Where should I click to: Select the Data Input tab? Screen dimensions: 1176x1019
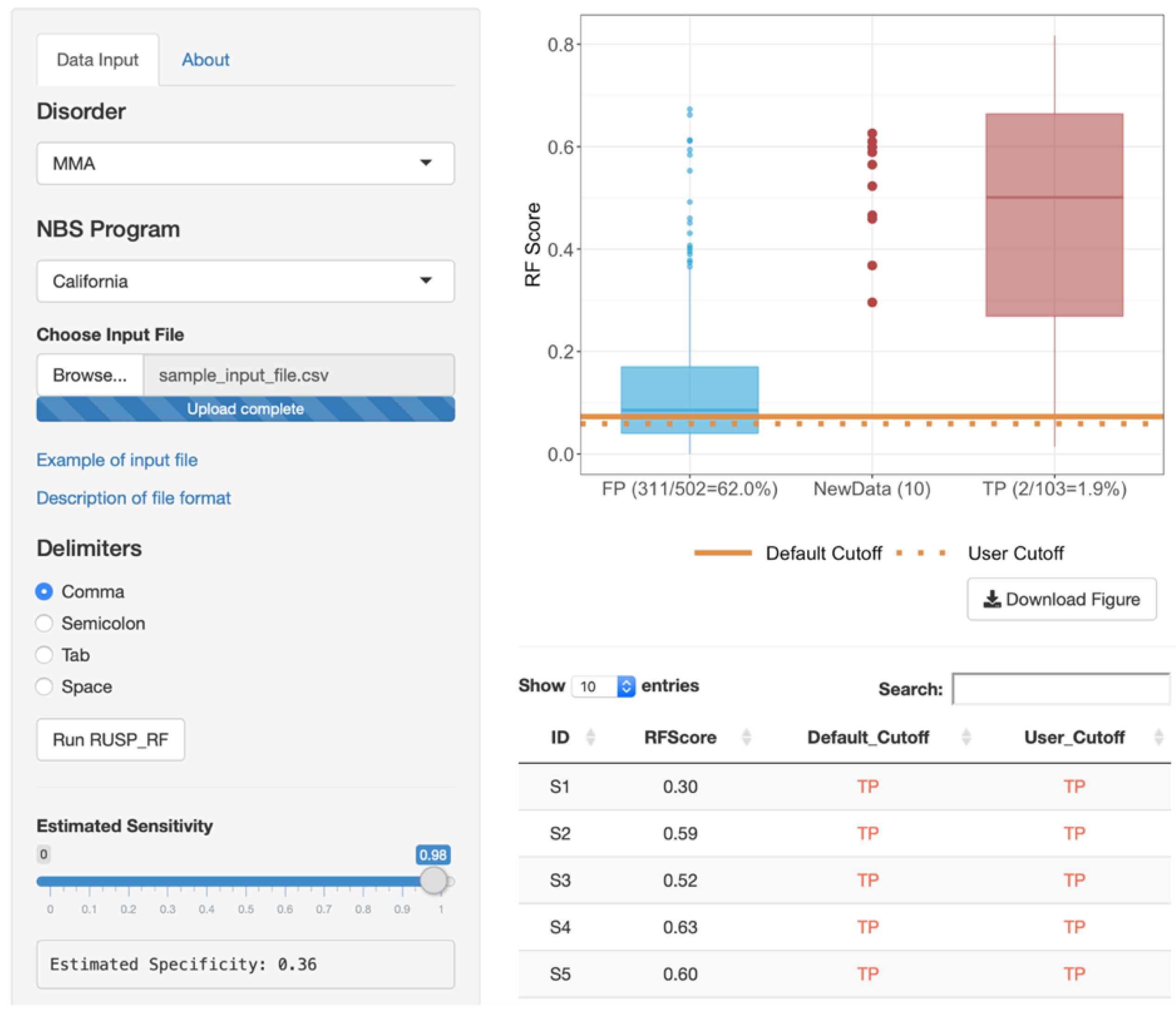(x=98, y=60)
